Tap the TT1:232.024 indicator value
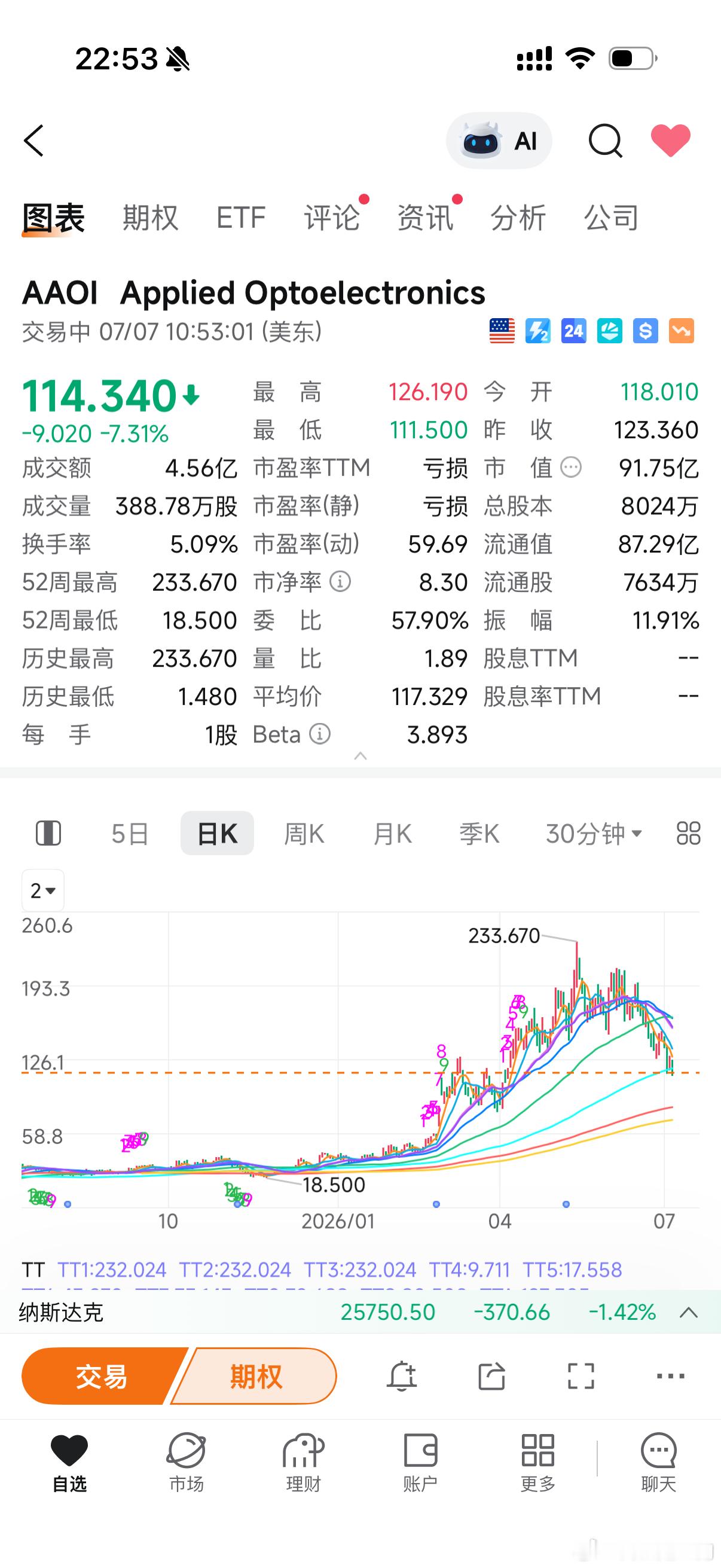The width and height of the screenshot is (721, 1568). pyautogui.click(x=111, y=1270)
